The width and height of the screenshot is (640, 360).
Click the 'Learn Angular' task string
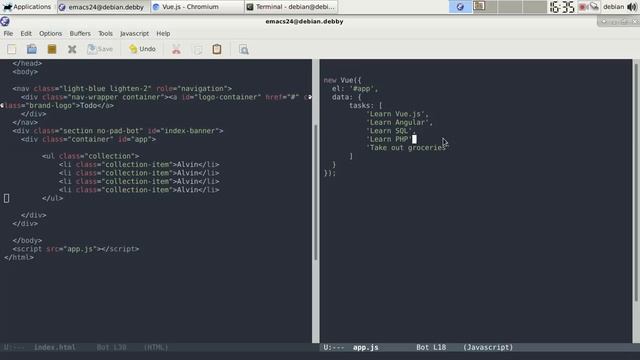399,122
